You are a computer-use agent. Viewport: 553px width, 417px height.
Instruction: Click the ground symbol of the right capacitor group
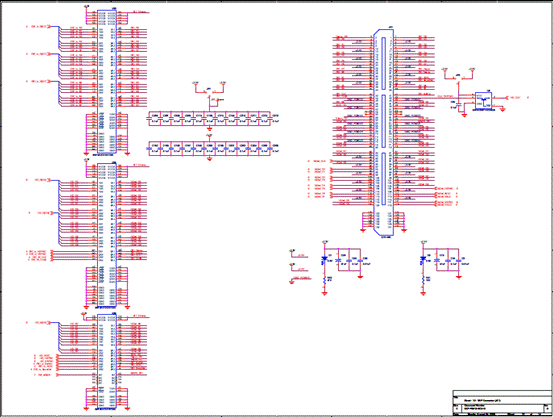pyautogui.click(x=459, y=277)
